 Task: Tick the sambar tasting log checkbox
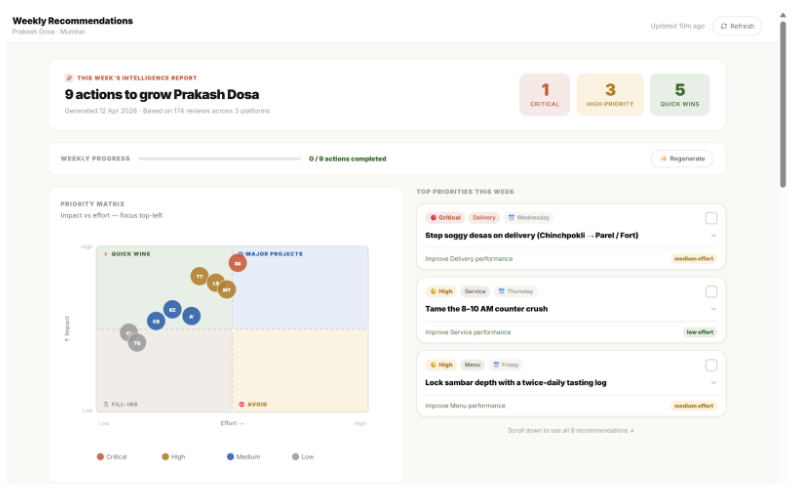pyautogui.click(x=711, y=365)
